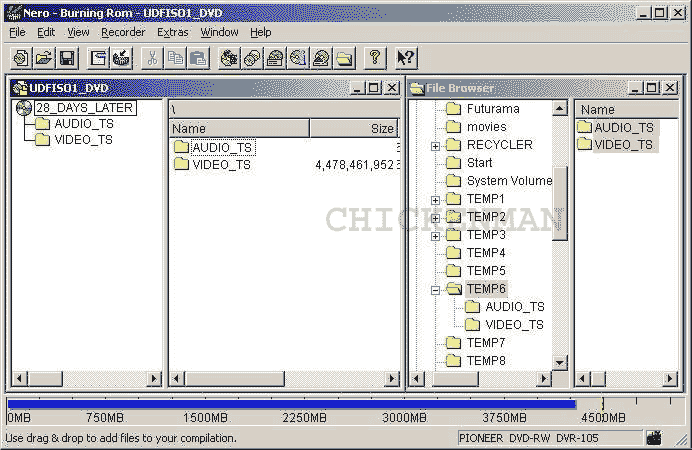
Task: Click File Browser Name column header
Action: click(x=626, y=109)
